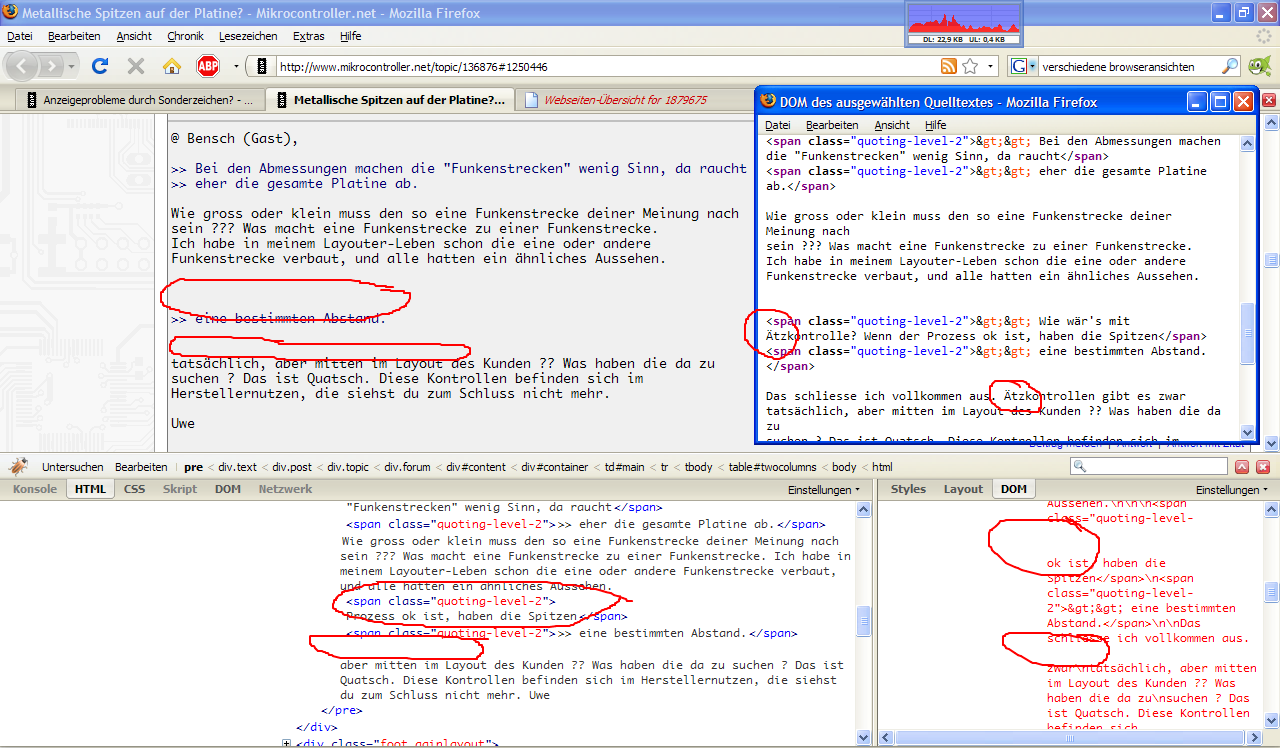Open the Lesezeichen menu
1280x748 pixels.
point(248,36)
